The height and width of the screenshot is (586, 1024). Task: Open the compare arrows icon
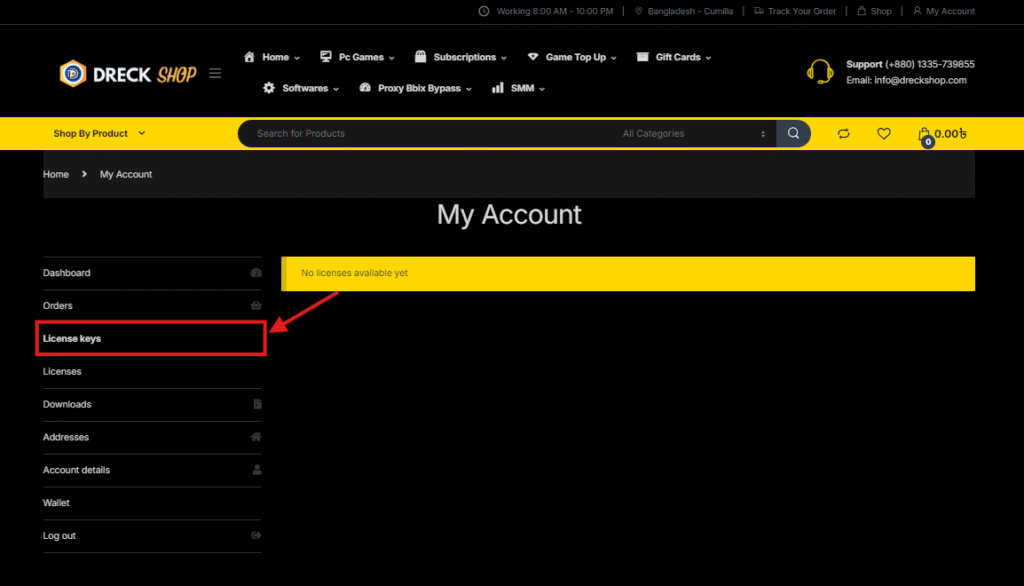843,133
